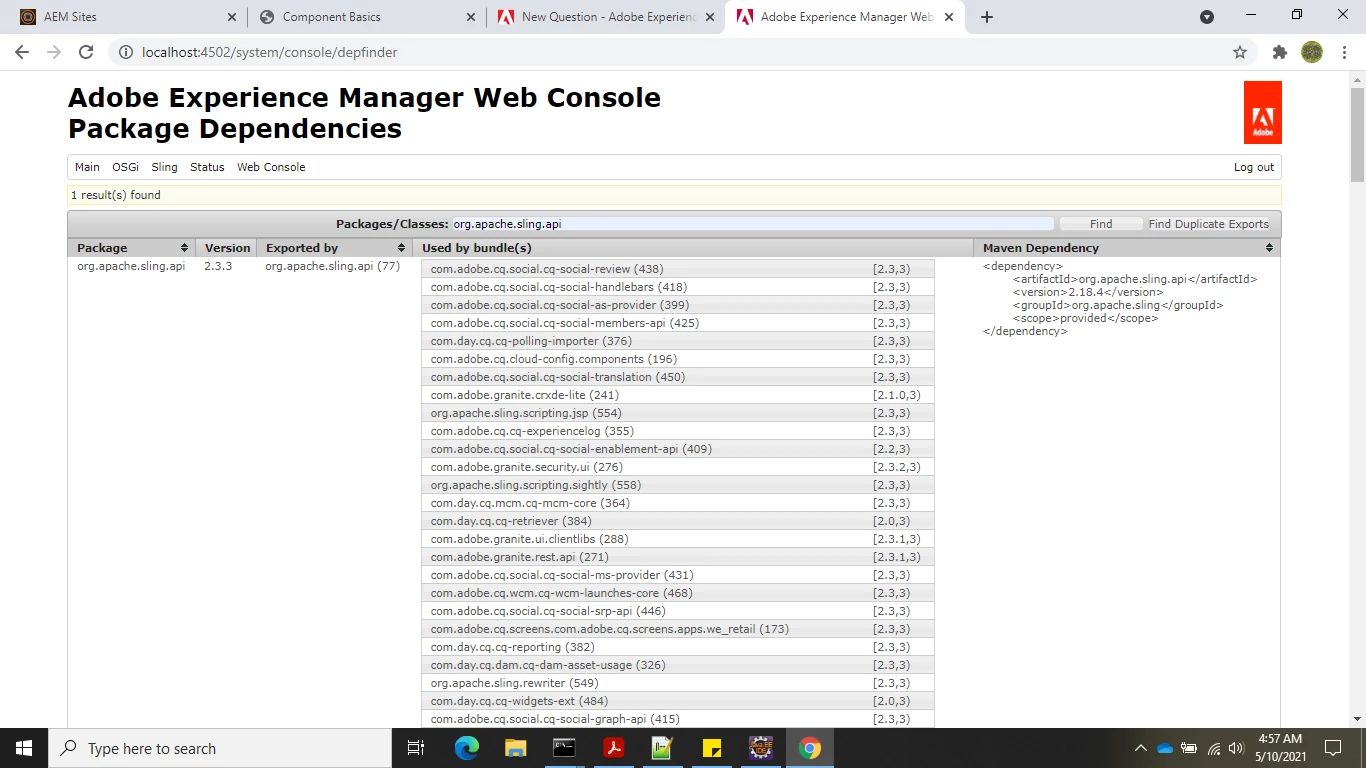This screenshot has height=768, width=1366.
Task: Launch Microsoft Edge from the taskbar
Action: (467, 748)
